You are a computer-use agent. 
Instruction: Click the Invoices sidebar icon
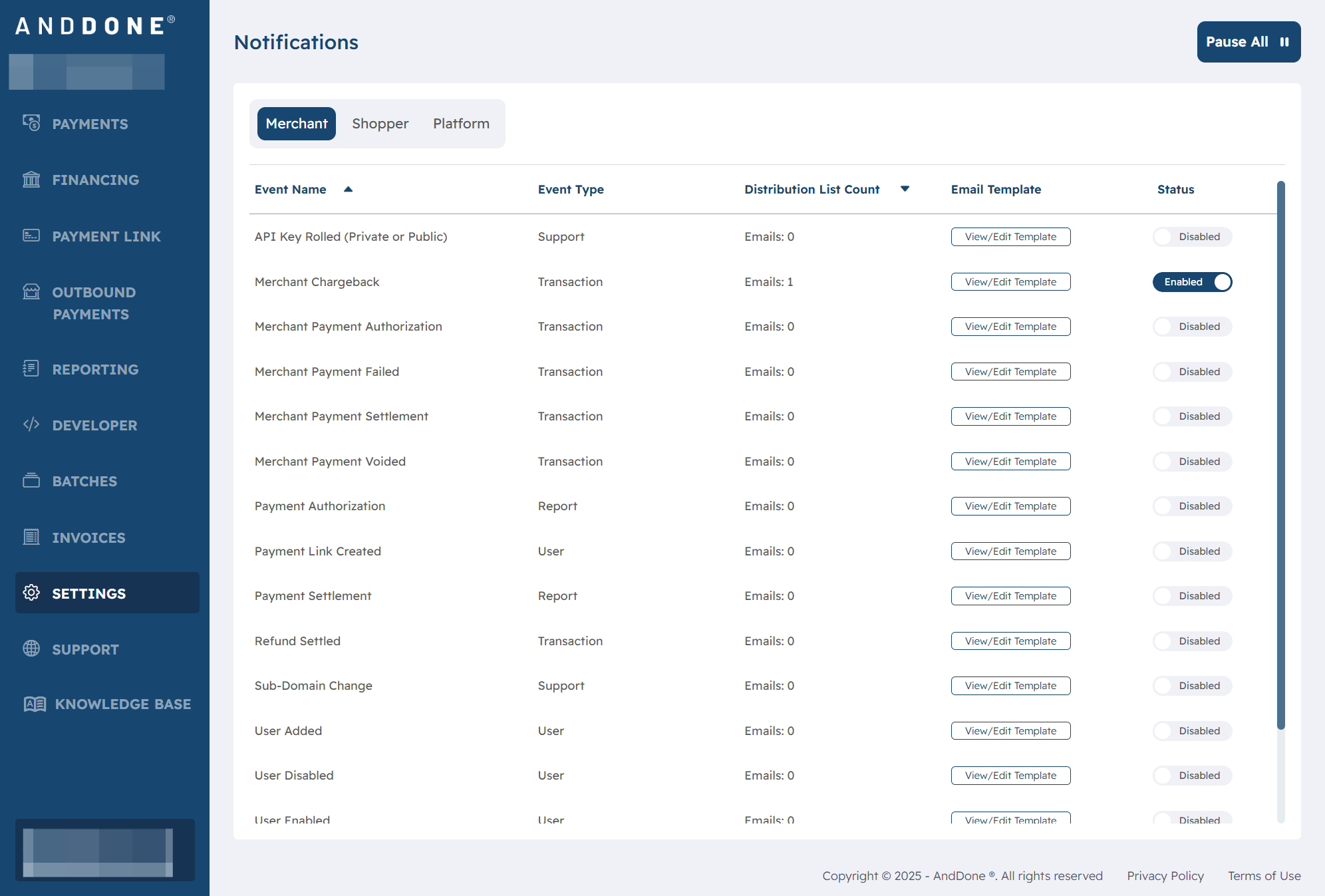click(31, 537)
